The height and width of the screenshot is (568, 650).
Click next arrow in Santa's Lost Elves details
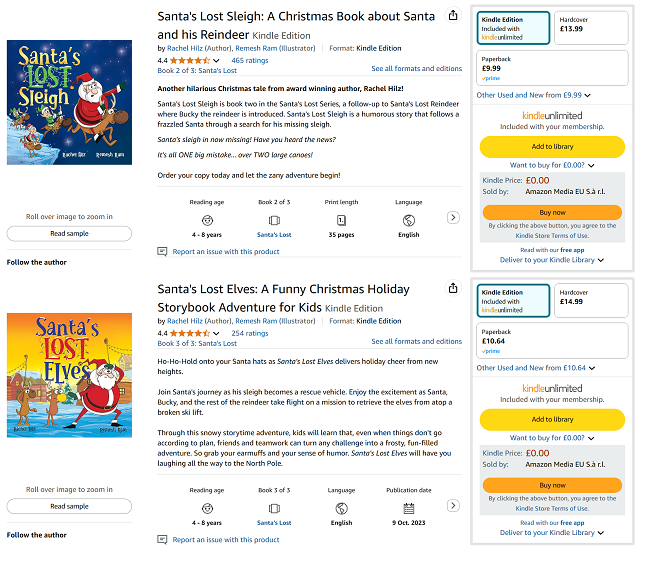tap(453, 490)
